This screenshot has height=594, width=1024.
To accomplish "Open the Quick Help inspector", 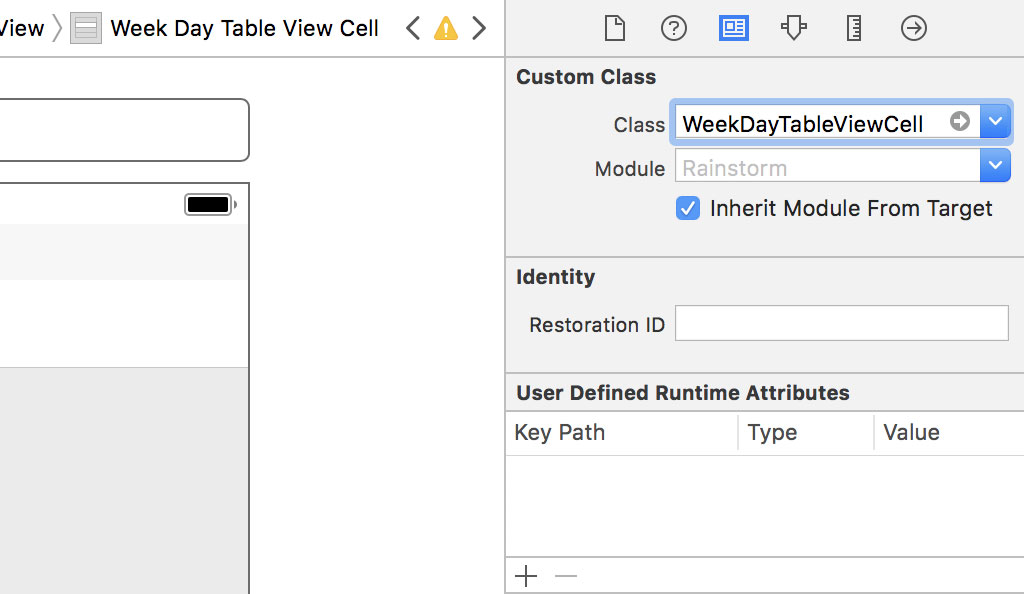I will [673, 28].
